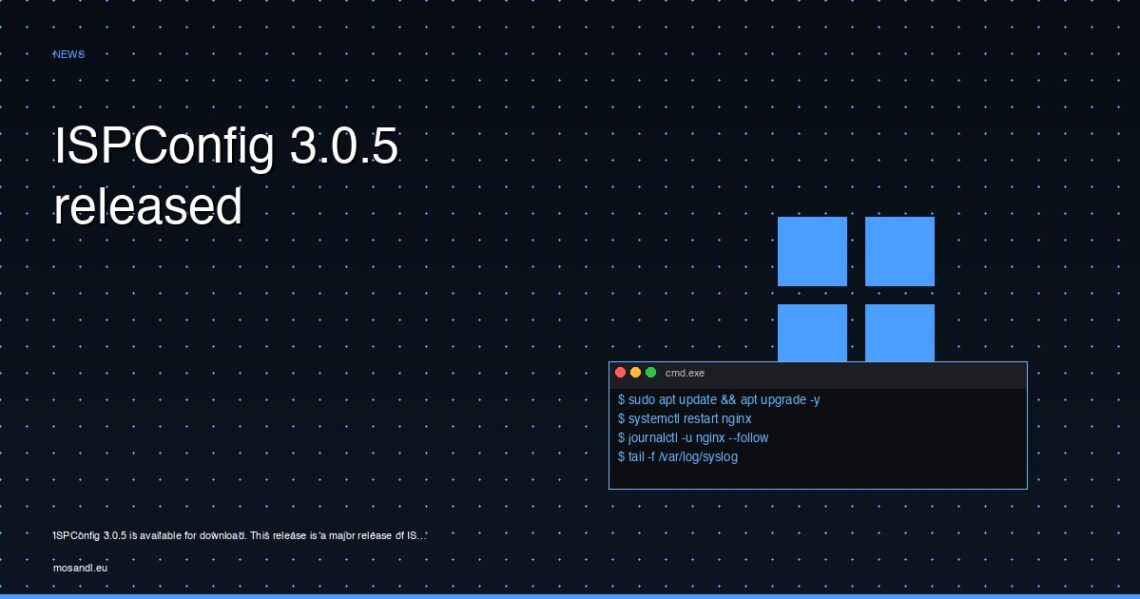Click the green maximize dot in cmd.exe
The width and height of the screenshot is (1140, 599).
(651, 372)
